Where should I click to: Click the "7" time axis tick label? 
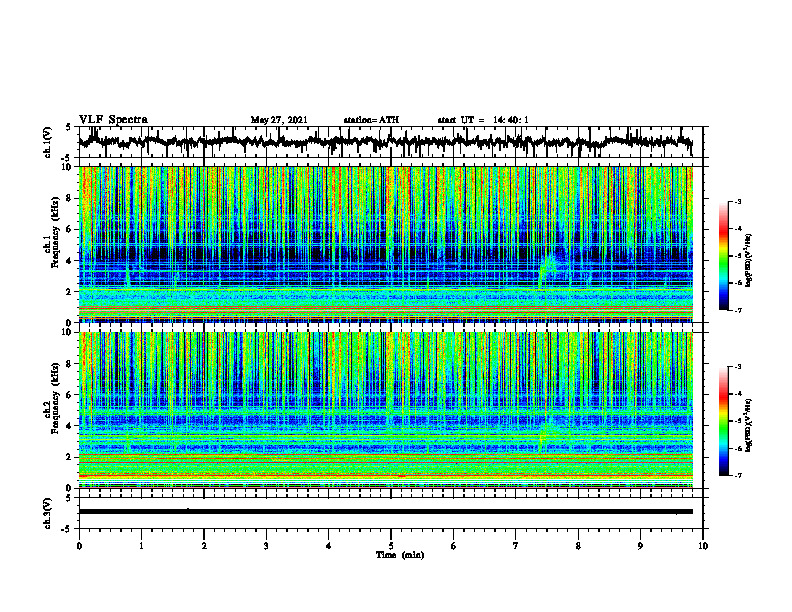[516, 546]
